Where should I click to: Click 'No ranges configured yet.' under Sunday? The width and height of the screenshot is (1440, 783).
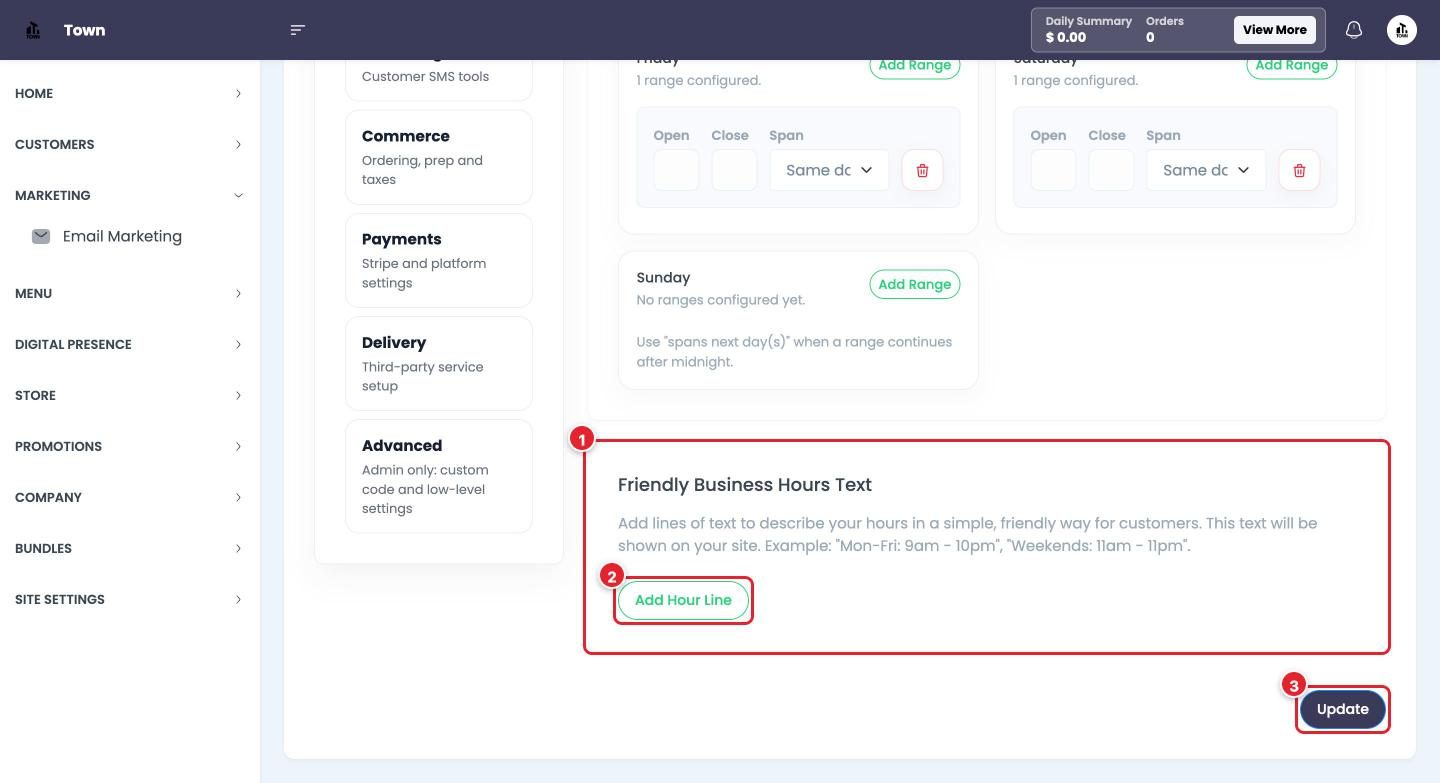pos(720,300)
